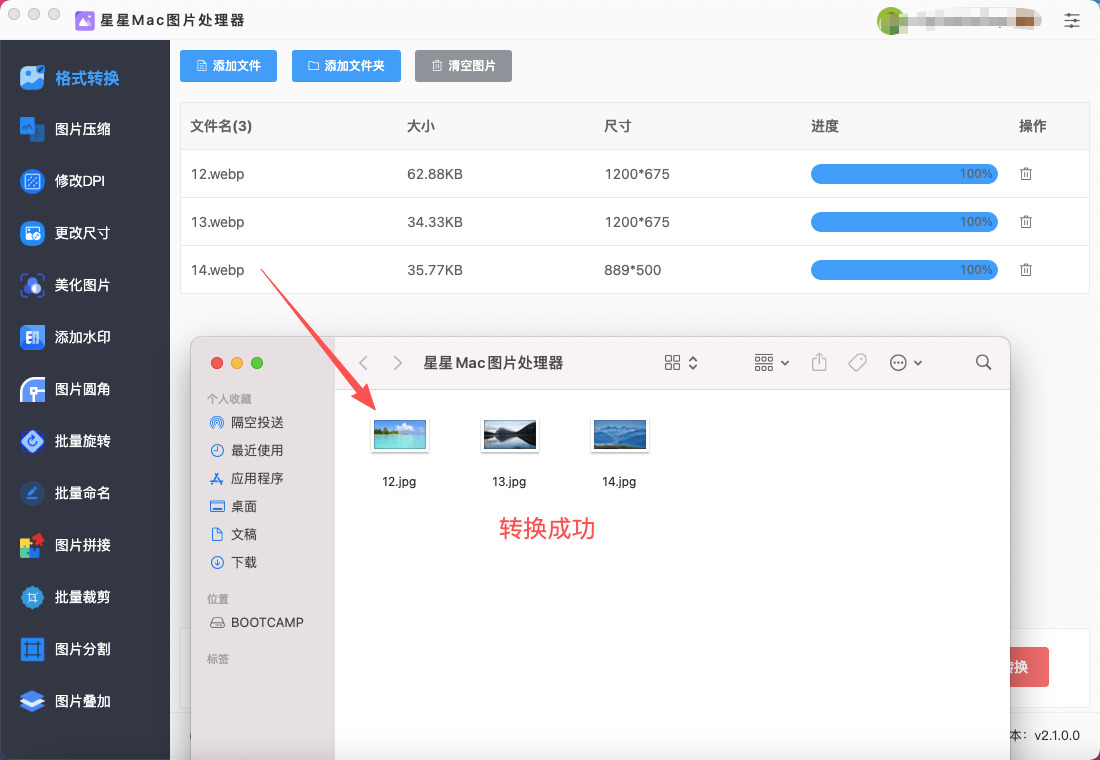Open the 批量旋转 batch rotate tool
The width and height of the screenshot is (1100, 760).
coord(82,441)
